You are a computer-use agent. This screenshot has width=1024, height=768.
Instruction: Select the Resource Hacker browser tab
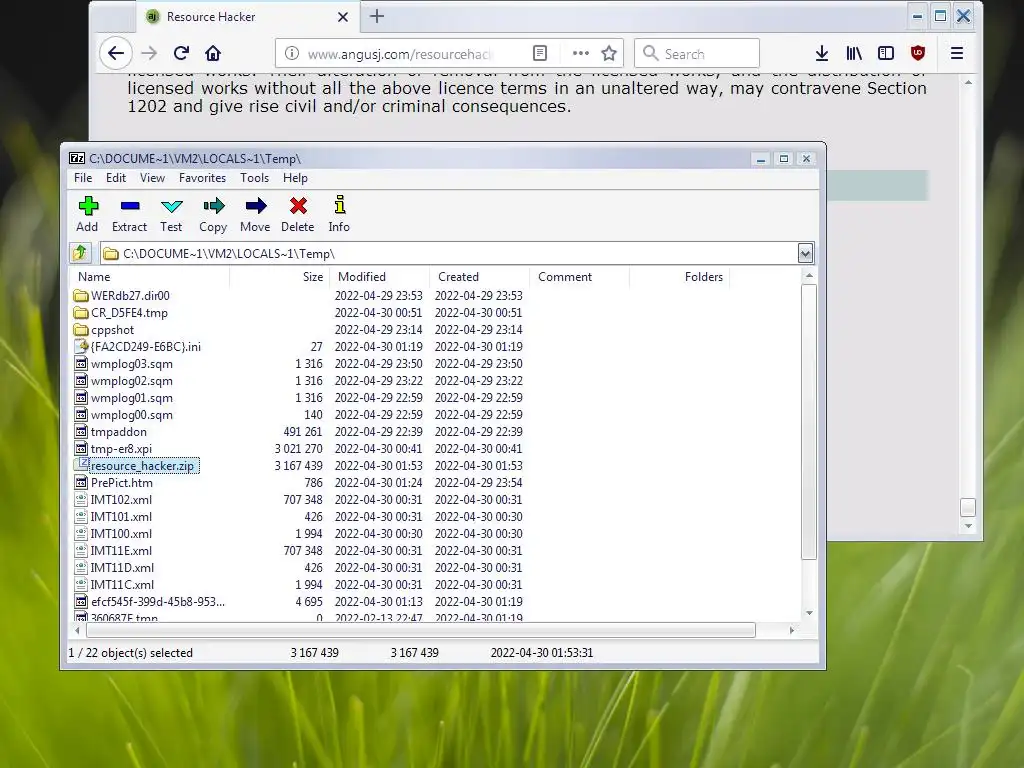(x=248, y=17)
